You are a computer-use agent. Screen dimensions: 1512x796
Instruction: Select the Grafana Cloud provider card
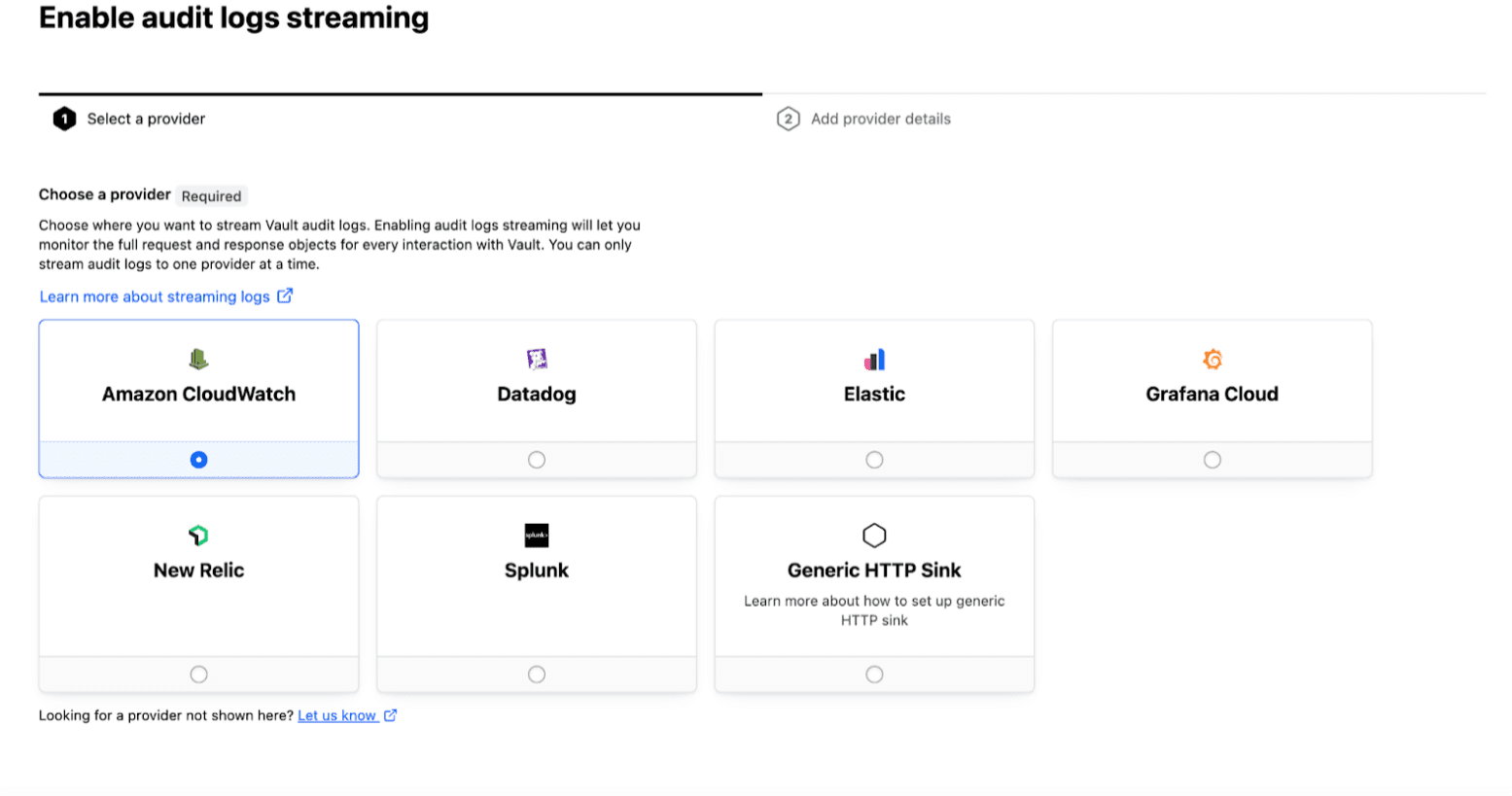(1212, 394)
